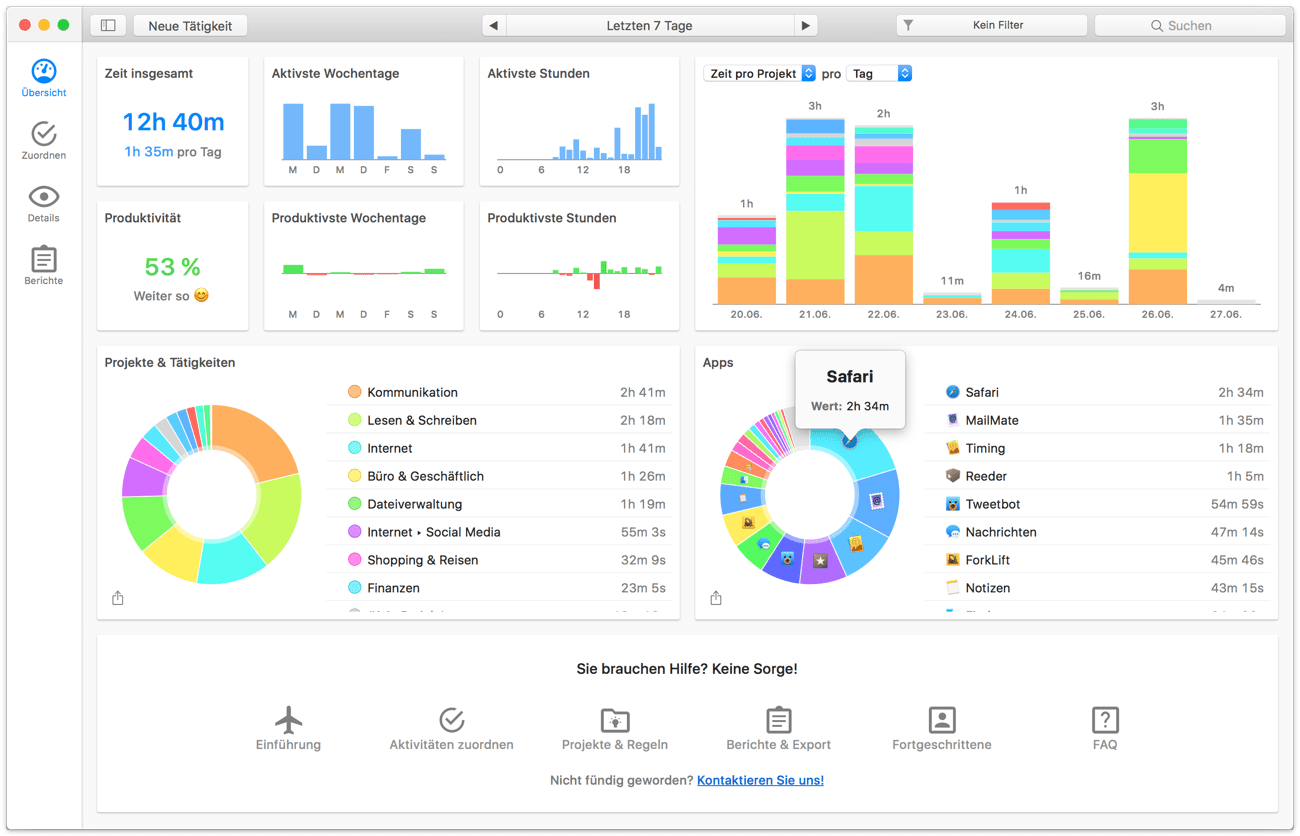
Task: Open Einführung airplane help icon
Action: (288, 720)
